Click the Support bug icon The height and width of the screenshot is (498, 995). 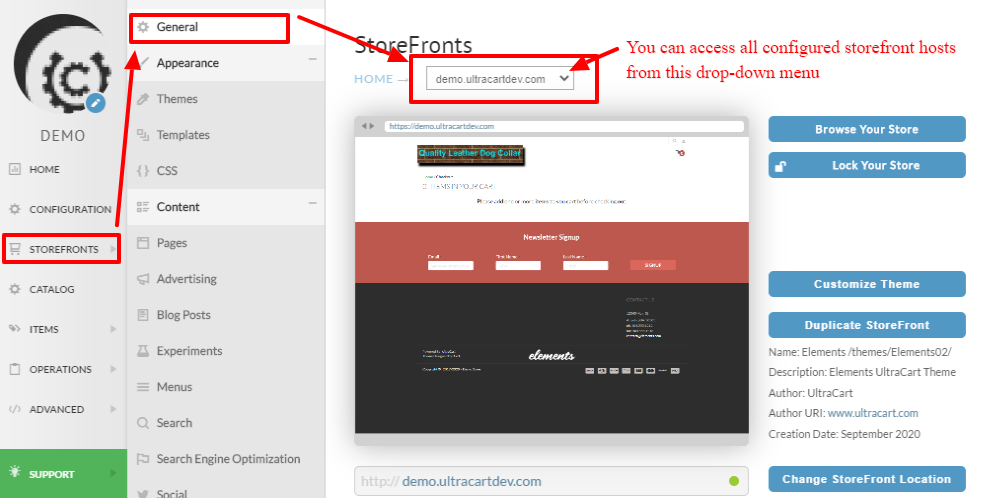tap(15, 473)
